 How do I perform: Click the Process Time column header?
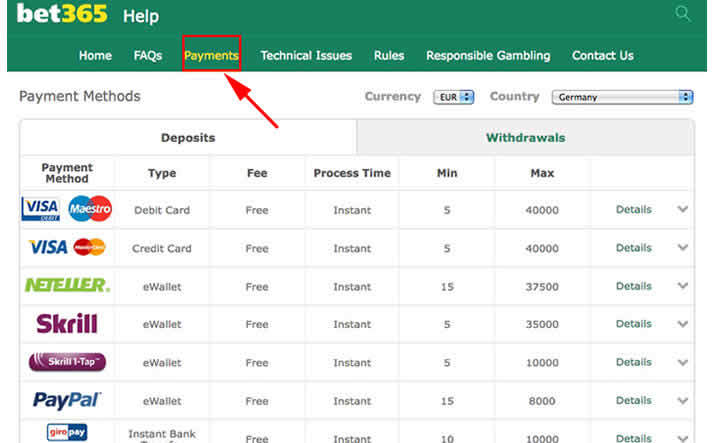coord(352,173)
